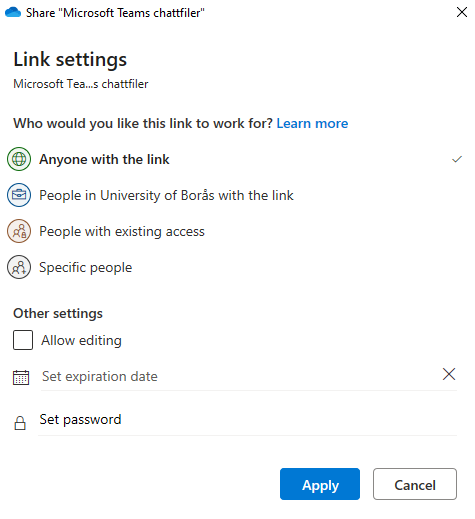Select People in University of Borås option

[235, 195]
